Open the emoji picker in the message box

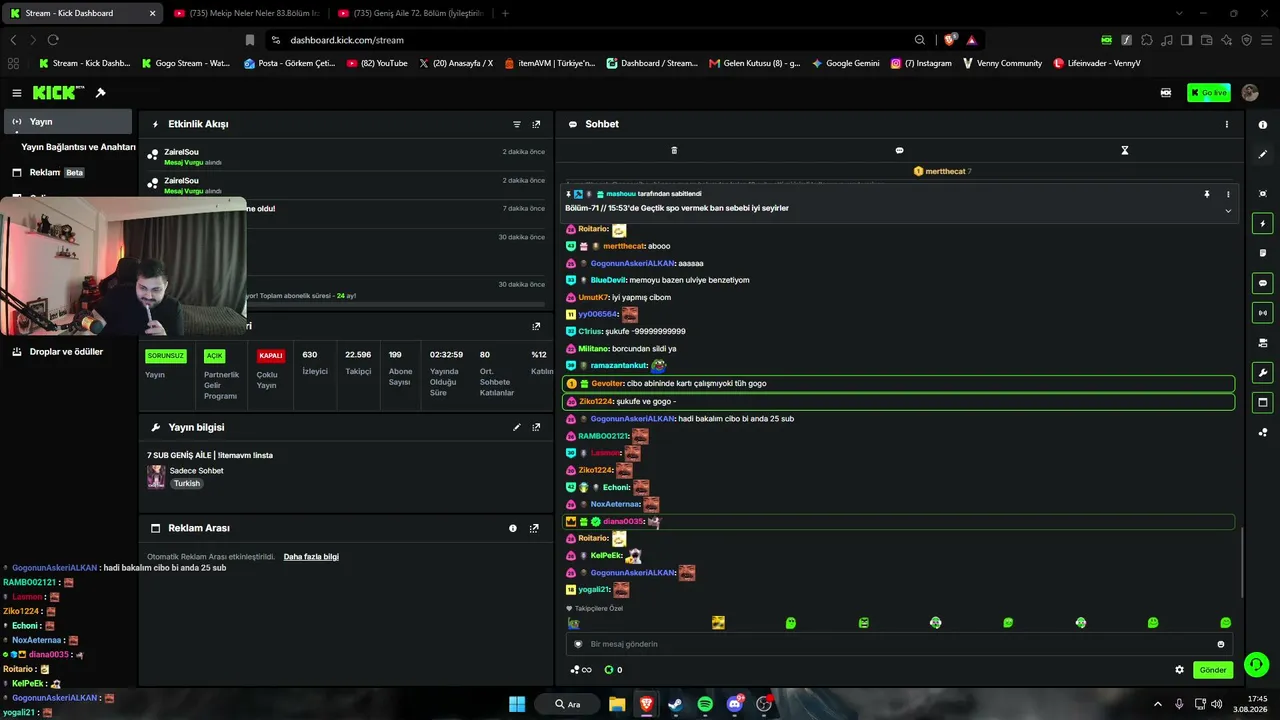(1221, 644)
